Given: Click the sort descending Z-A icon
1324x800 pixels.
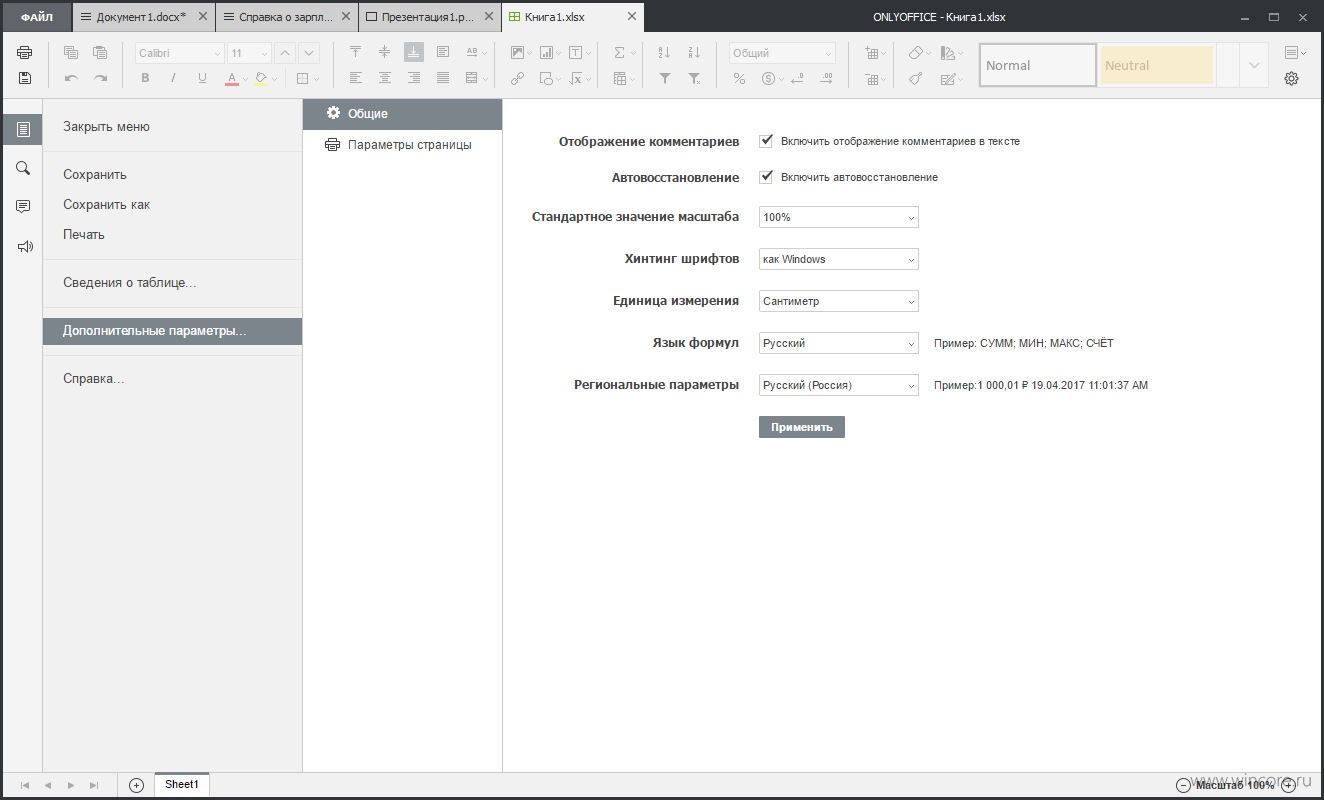Looking at the screenshot, I should coord(694,53).
